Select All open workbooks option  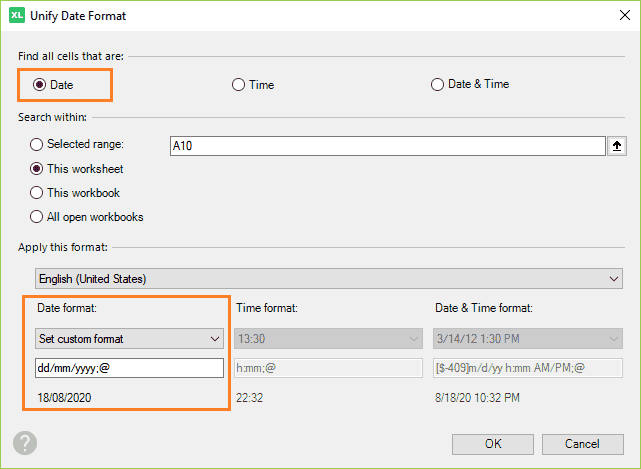[36, 217]
